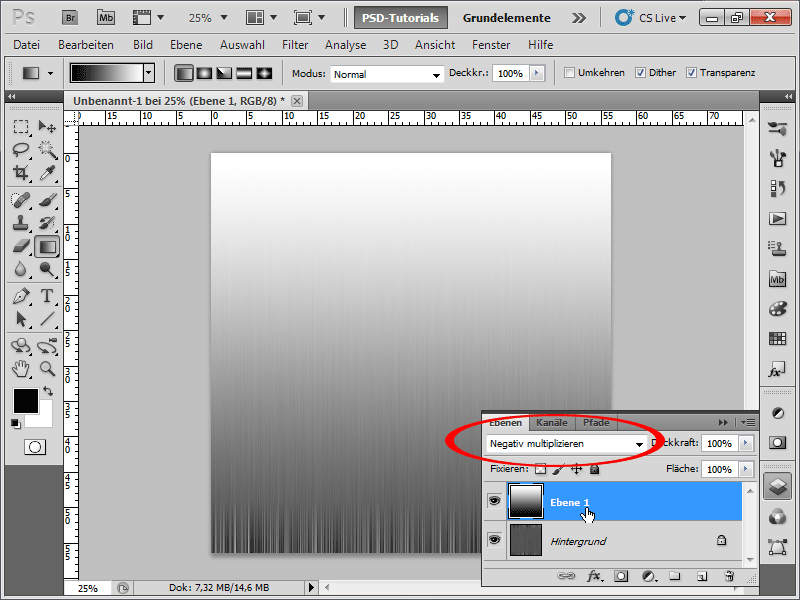Select the Lasso tool
The height and width of the screenshot is (600, 800).
coord(21,149)
